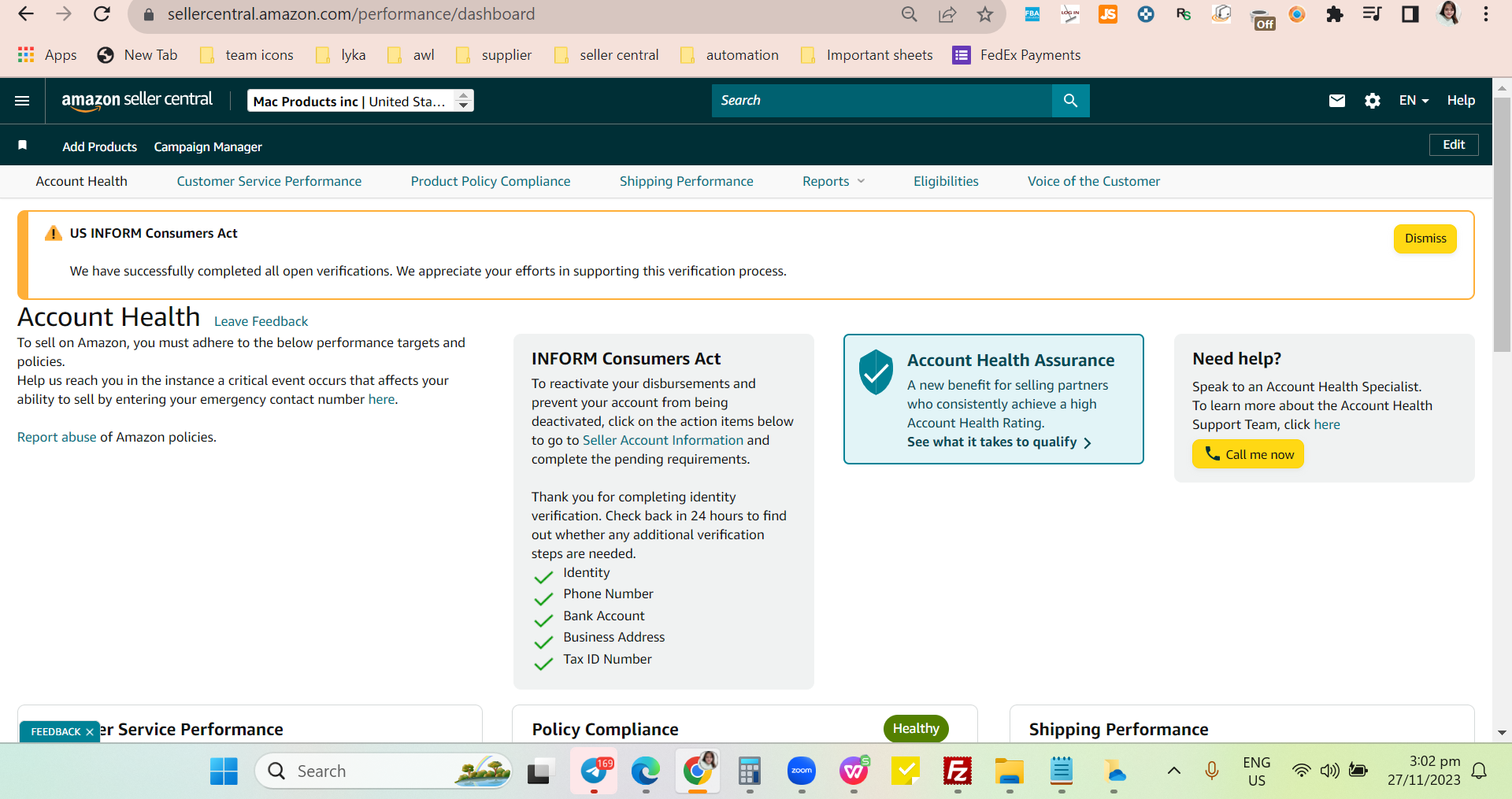Open the FBA browser extension
Viewport: 1512px width, 799px height.
(x=1032, y=14)
